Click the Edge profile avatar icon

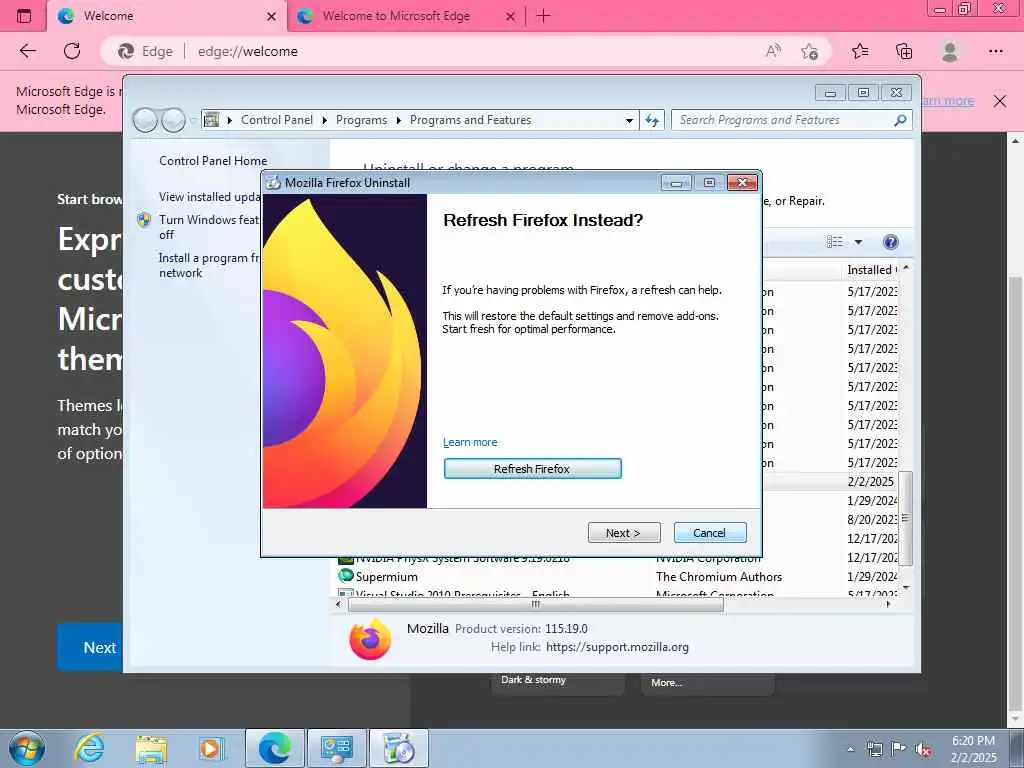coord(950,51)
